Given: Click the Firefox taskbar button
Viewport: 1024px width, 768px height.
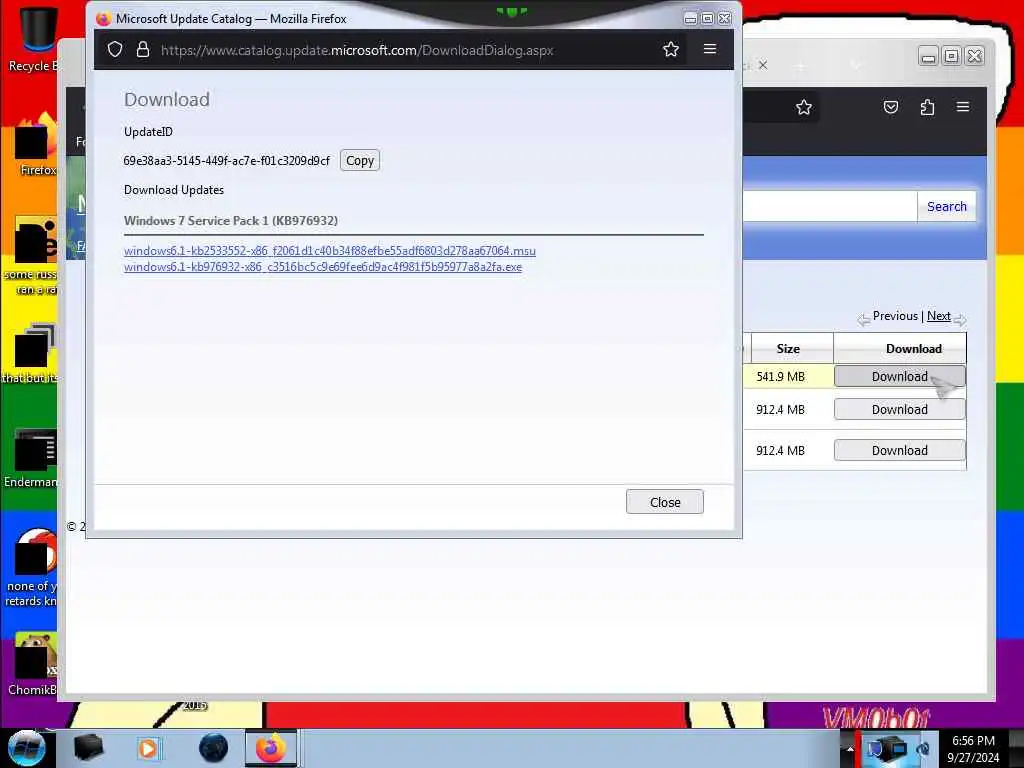Looking at the screenshot, I should tap(271, 748).
